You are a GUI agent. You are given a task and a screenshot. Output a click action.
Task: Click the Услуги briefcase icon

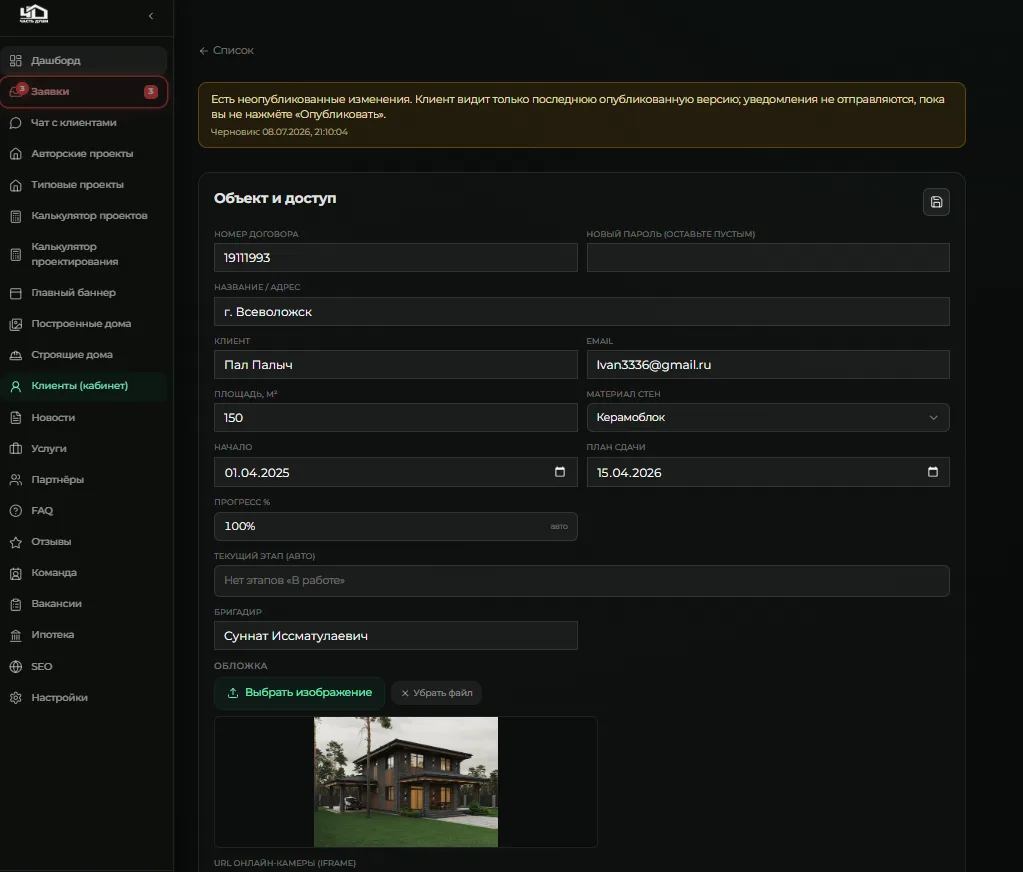tap(16, 449)
